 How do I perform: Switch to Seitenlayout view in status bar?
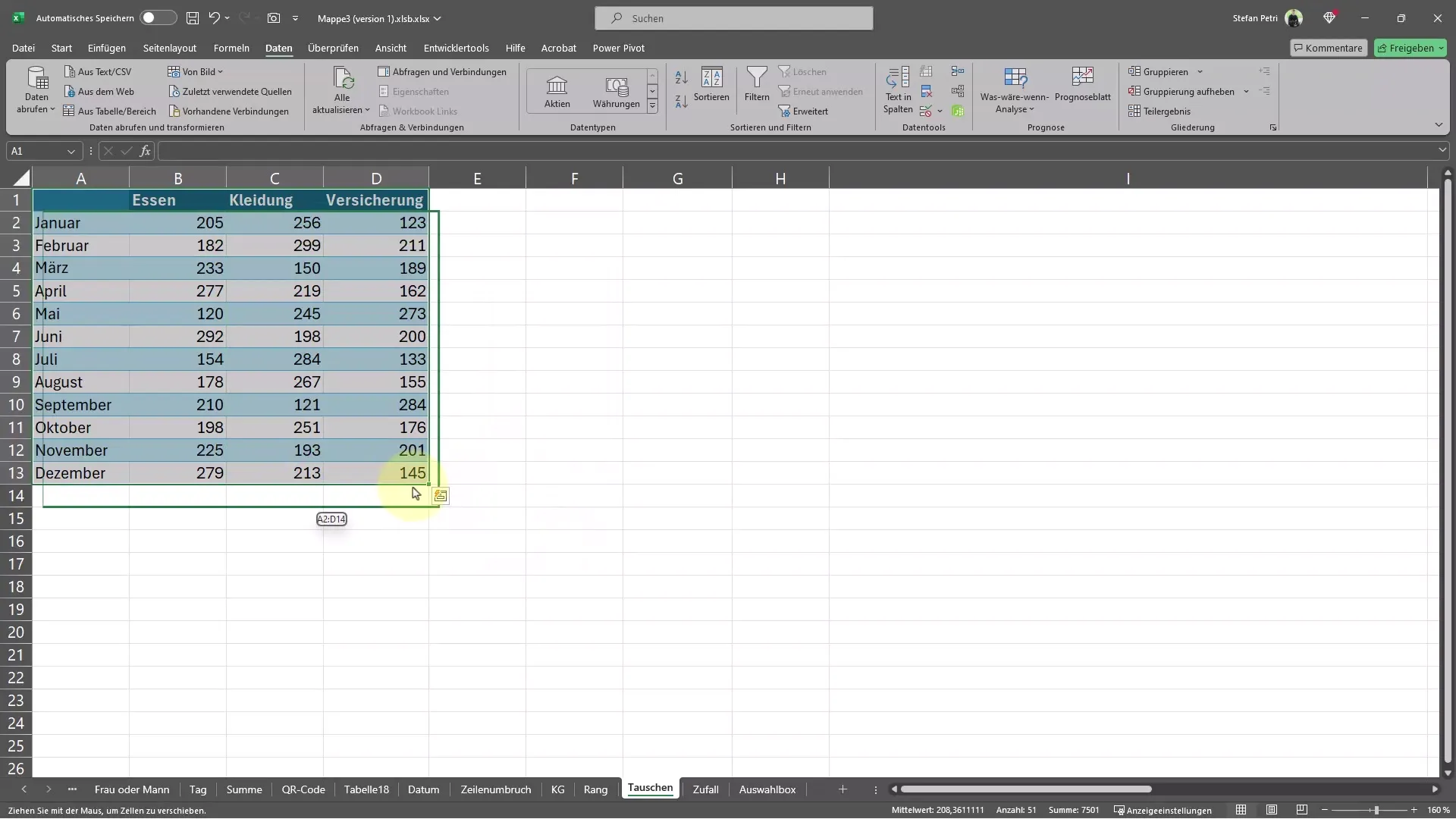[x=1272, y=810]
